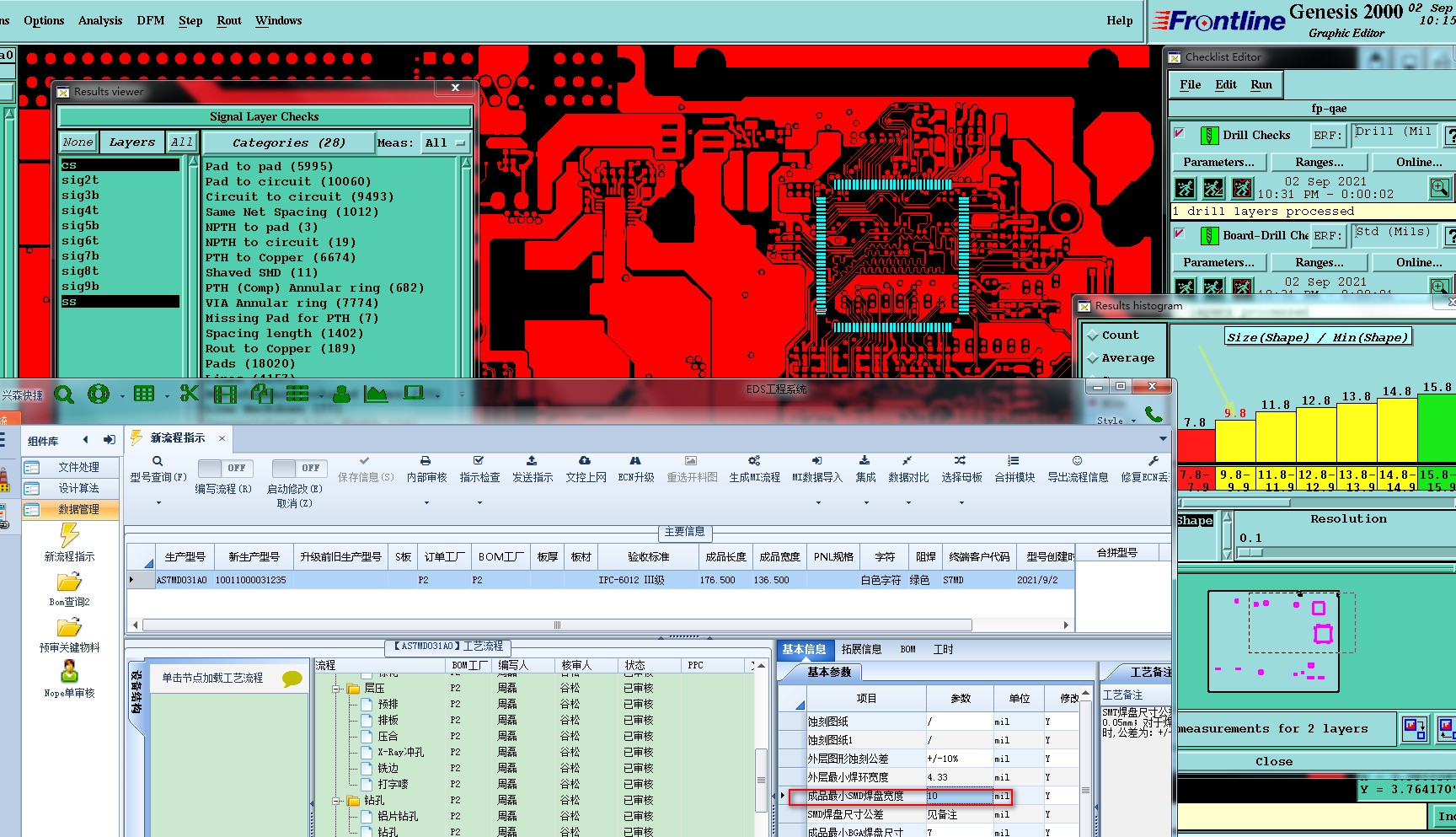Open the Analysis menu
The width and height of the screenshot is (1456, 837).
click(99, 20)
